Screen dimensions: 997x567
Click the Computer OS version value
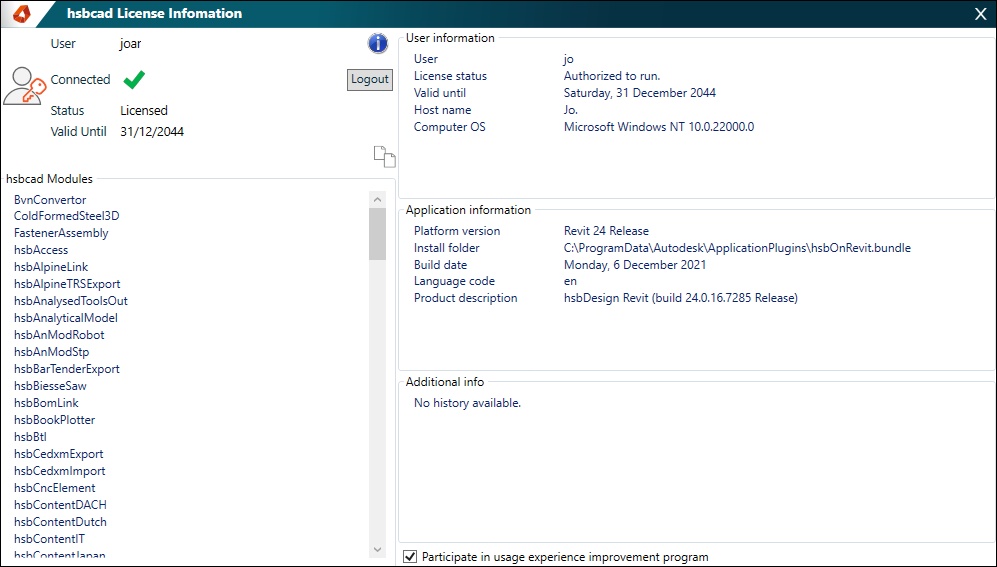click(659, 127)
